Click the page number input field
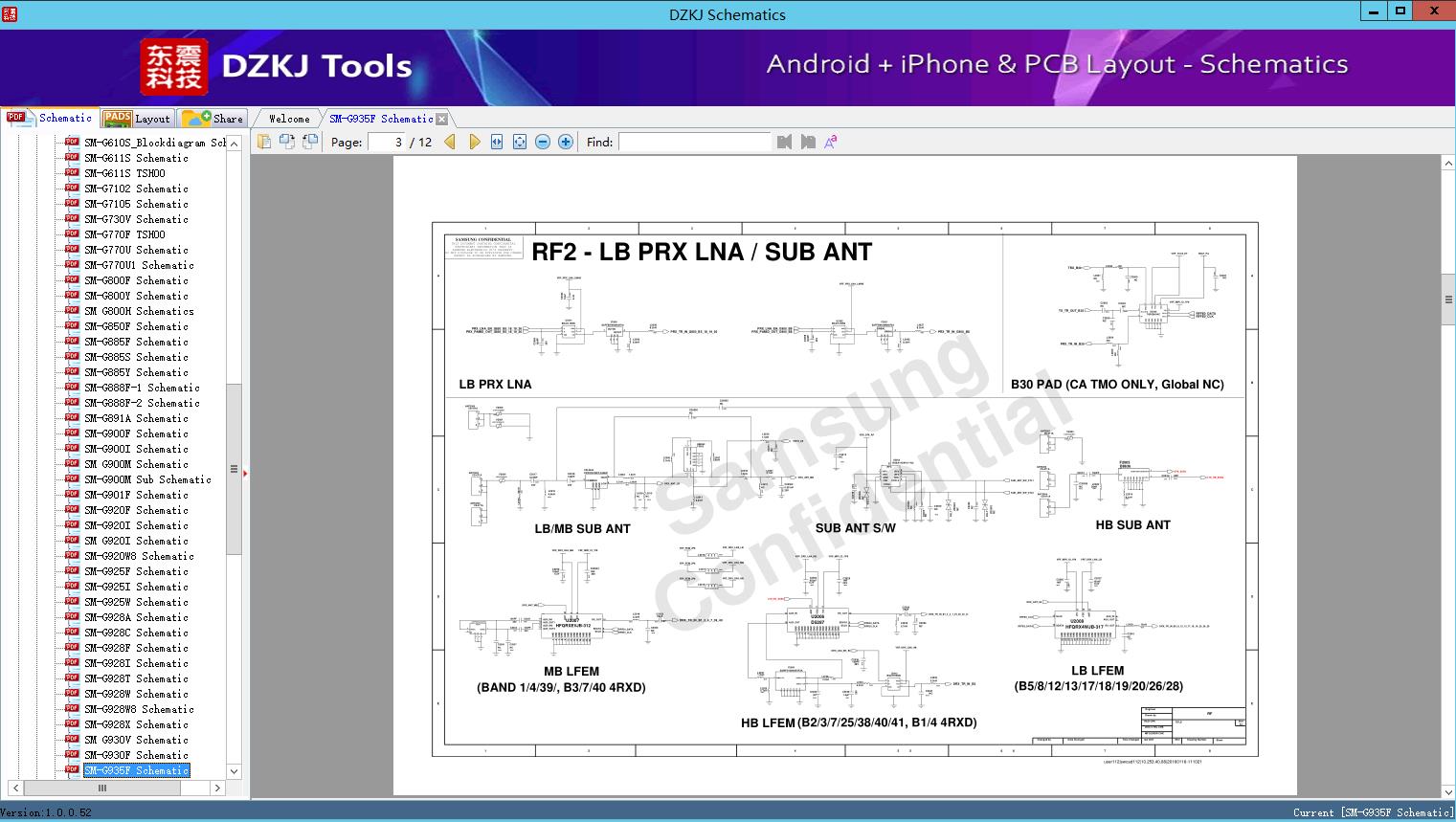This screenshot has height=822, width=1456. (x=387, y=142)
